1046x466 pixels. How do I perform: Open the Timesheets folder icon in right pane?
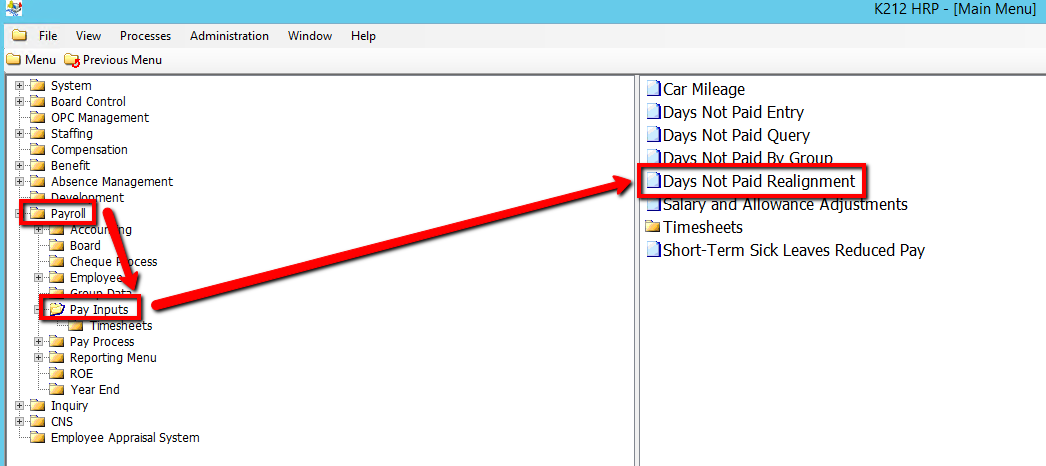(x=654, y=227)
